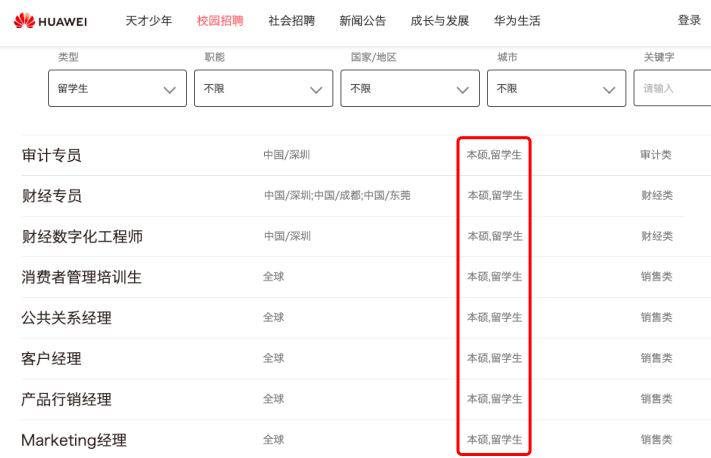This screenshot has height=458, width=711.
Task: Click 全球 location in 产品行销经理 row
Action: tap(273, 399)
